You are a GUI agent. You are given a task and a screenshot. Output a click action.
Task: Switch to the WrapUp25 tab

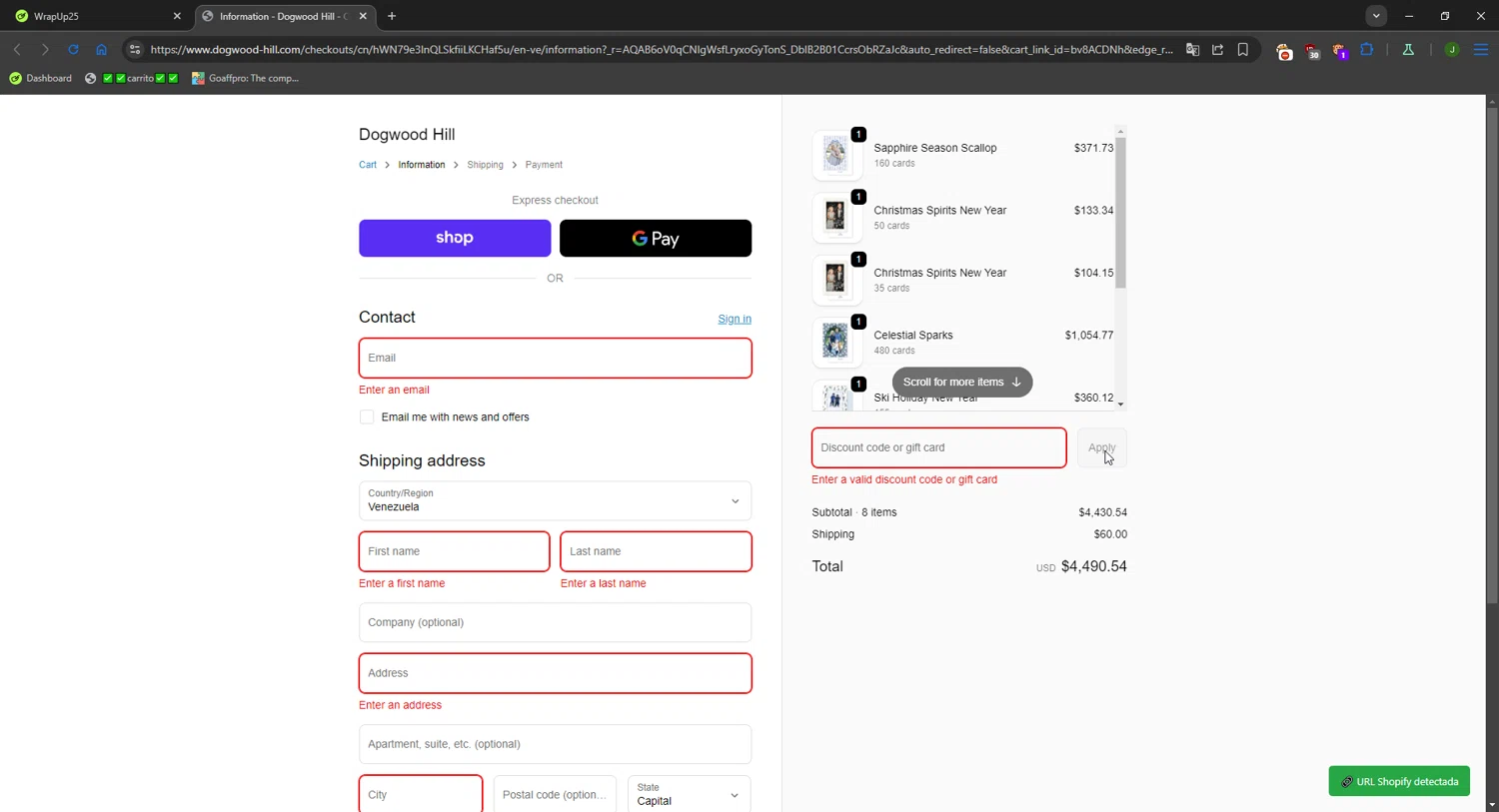(x=97, y=16)
